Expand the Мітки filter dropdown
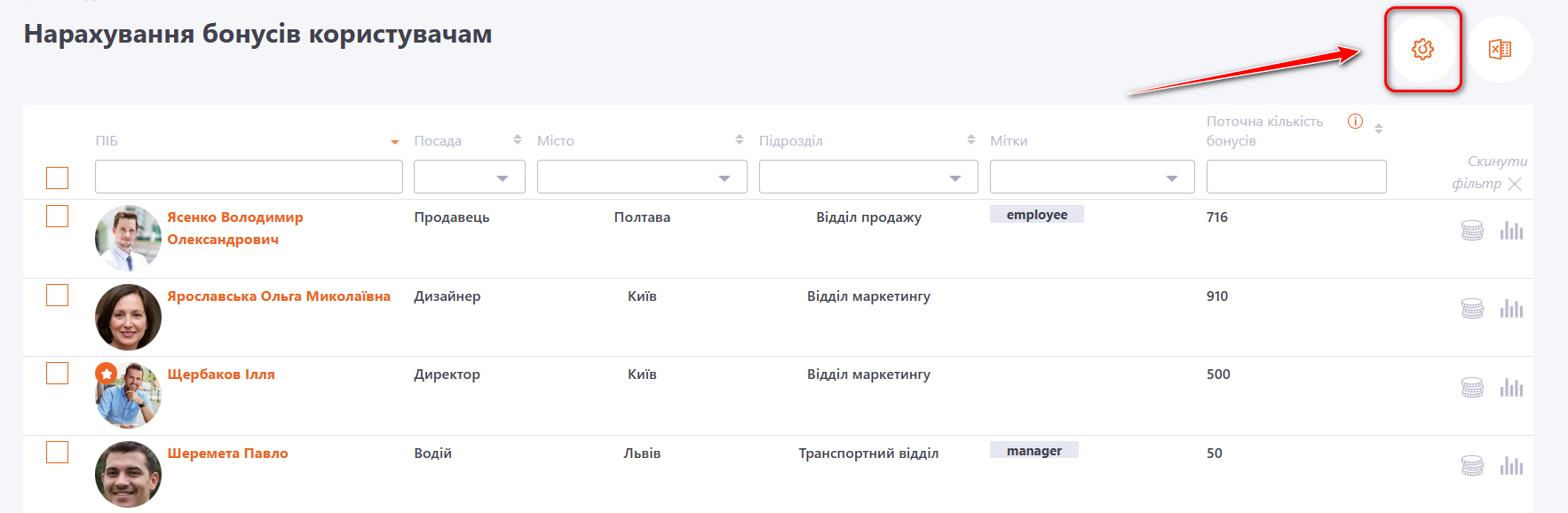 (1091, 178)
